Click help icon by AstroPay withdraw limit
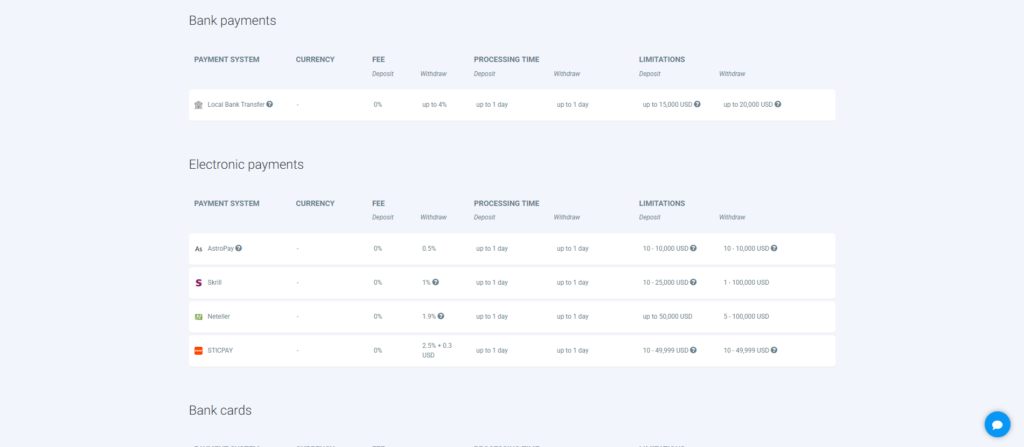 tap(774, 248)
